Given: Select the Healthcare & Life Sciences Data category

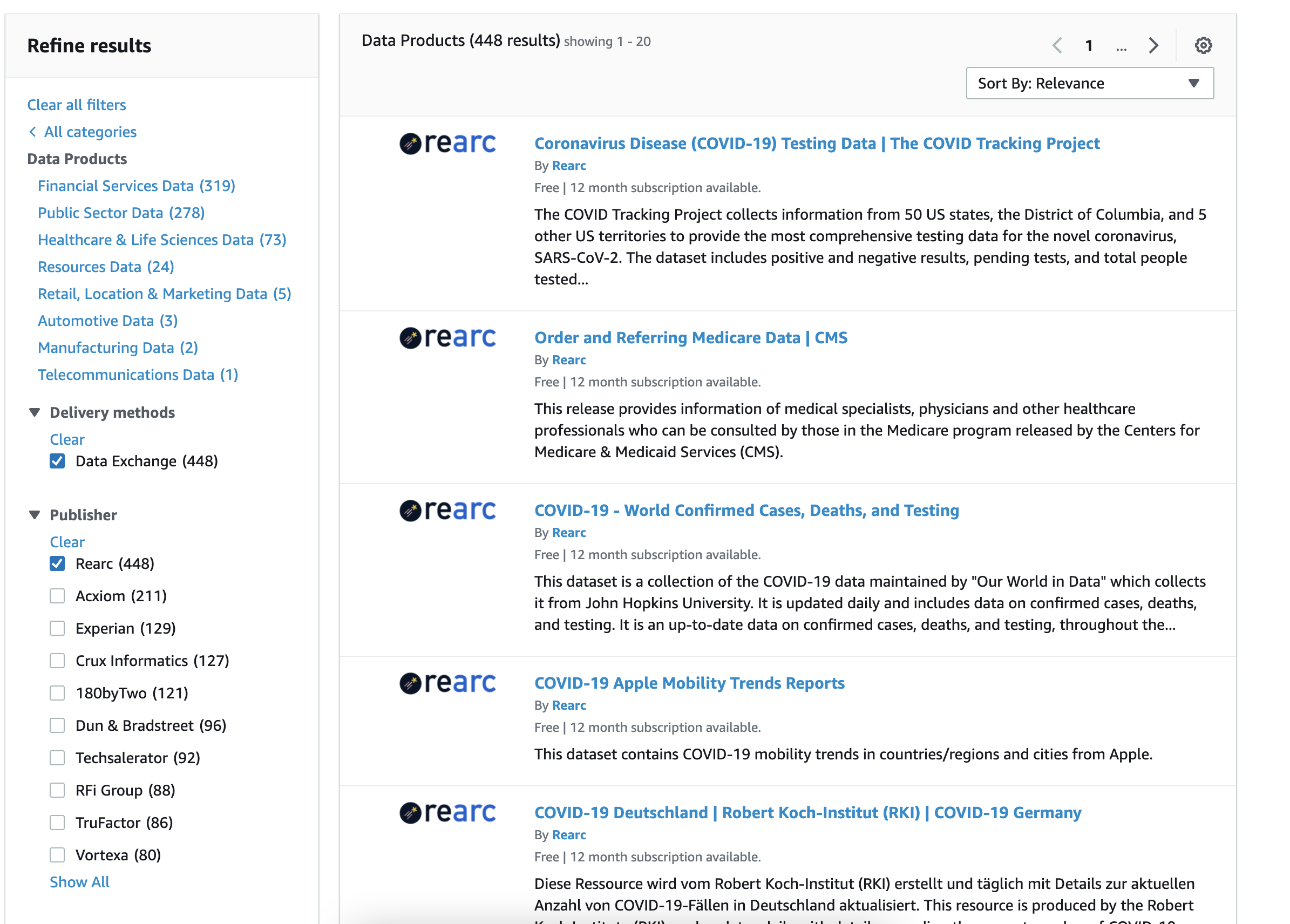Looking at the screenshot, I should click(x=162, y=240).
